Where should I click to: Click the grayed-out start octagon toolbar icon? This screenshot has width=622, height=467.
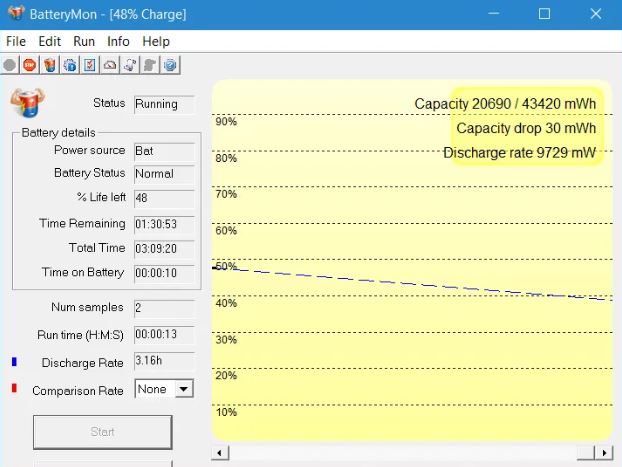(x=10, y=65)
